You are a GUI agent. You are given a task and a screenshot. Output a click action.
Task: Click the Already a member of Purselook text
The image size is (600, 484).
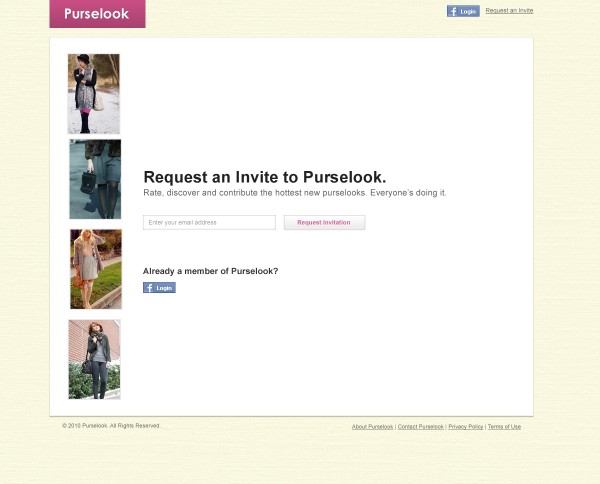click(x=210, y=271)
